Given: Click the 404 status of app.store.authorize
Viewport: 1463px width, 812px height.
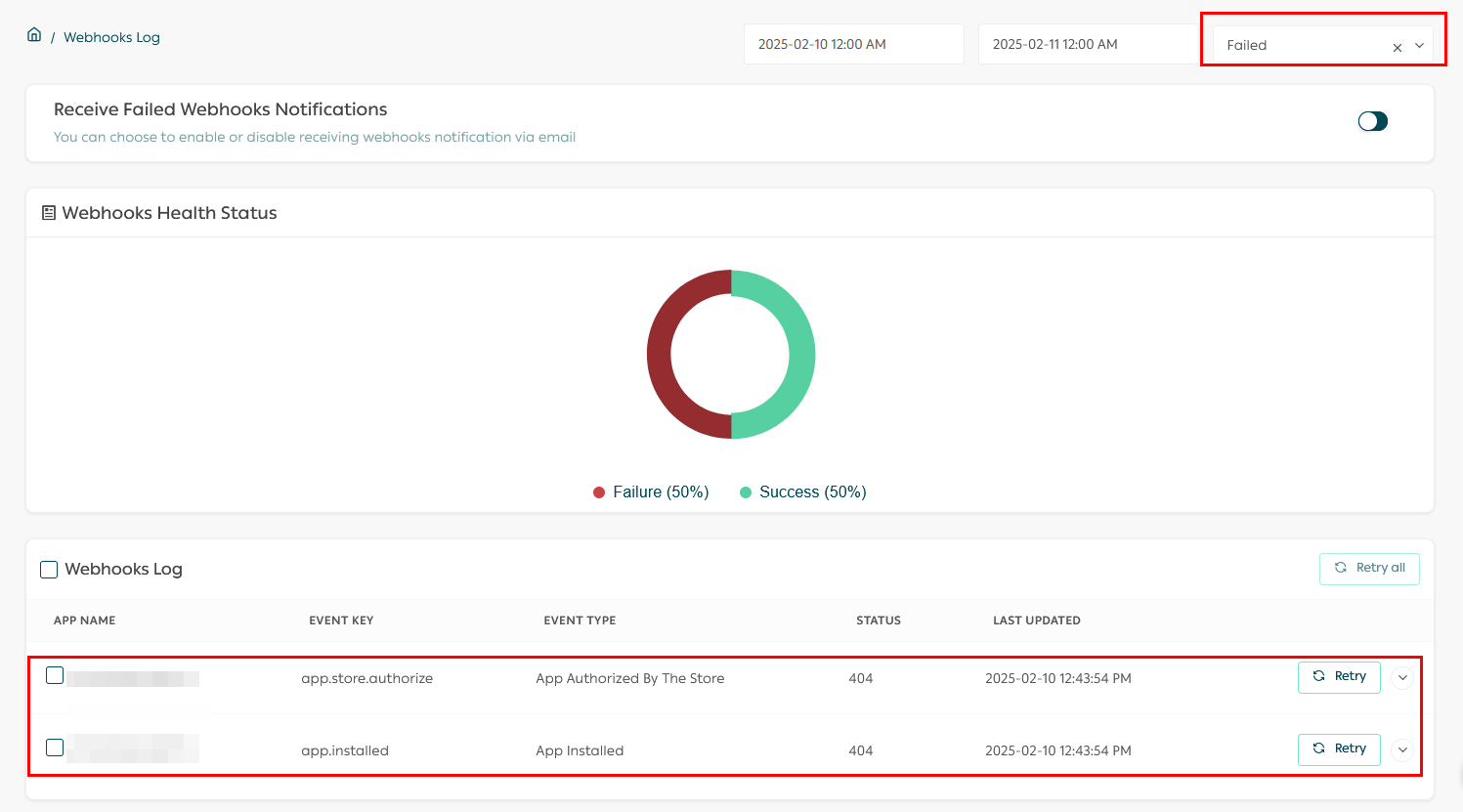Looking at the screenshot, I should click(x=861, y=679).
